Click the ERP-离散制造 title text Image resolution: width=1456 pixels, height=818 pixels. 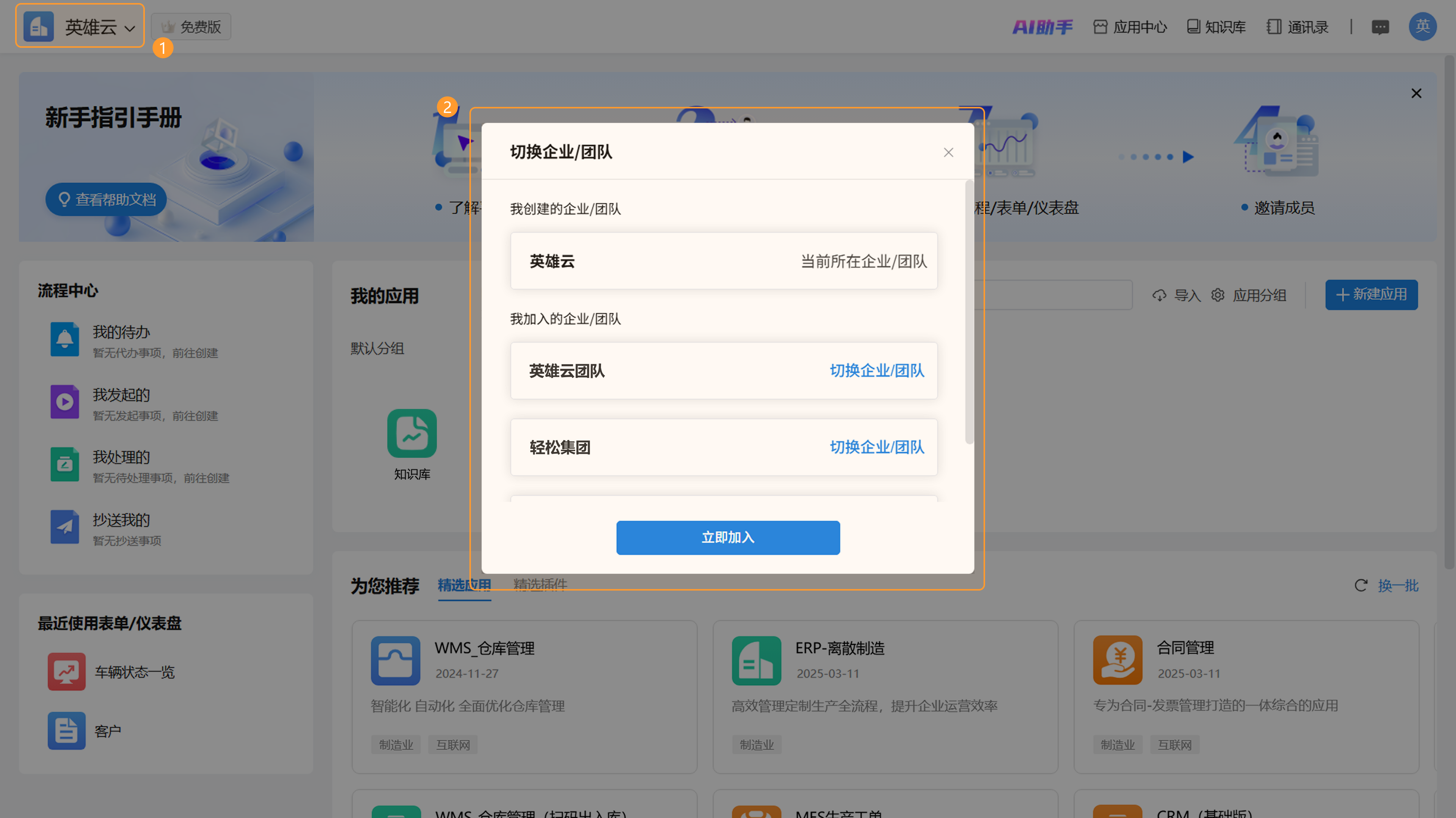[840, 648]
